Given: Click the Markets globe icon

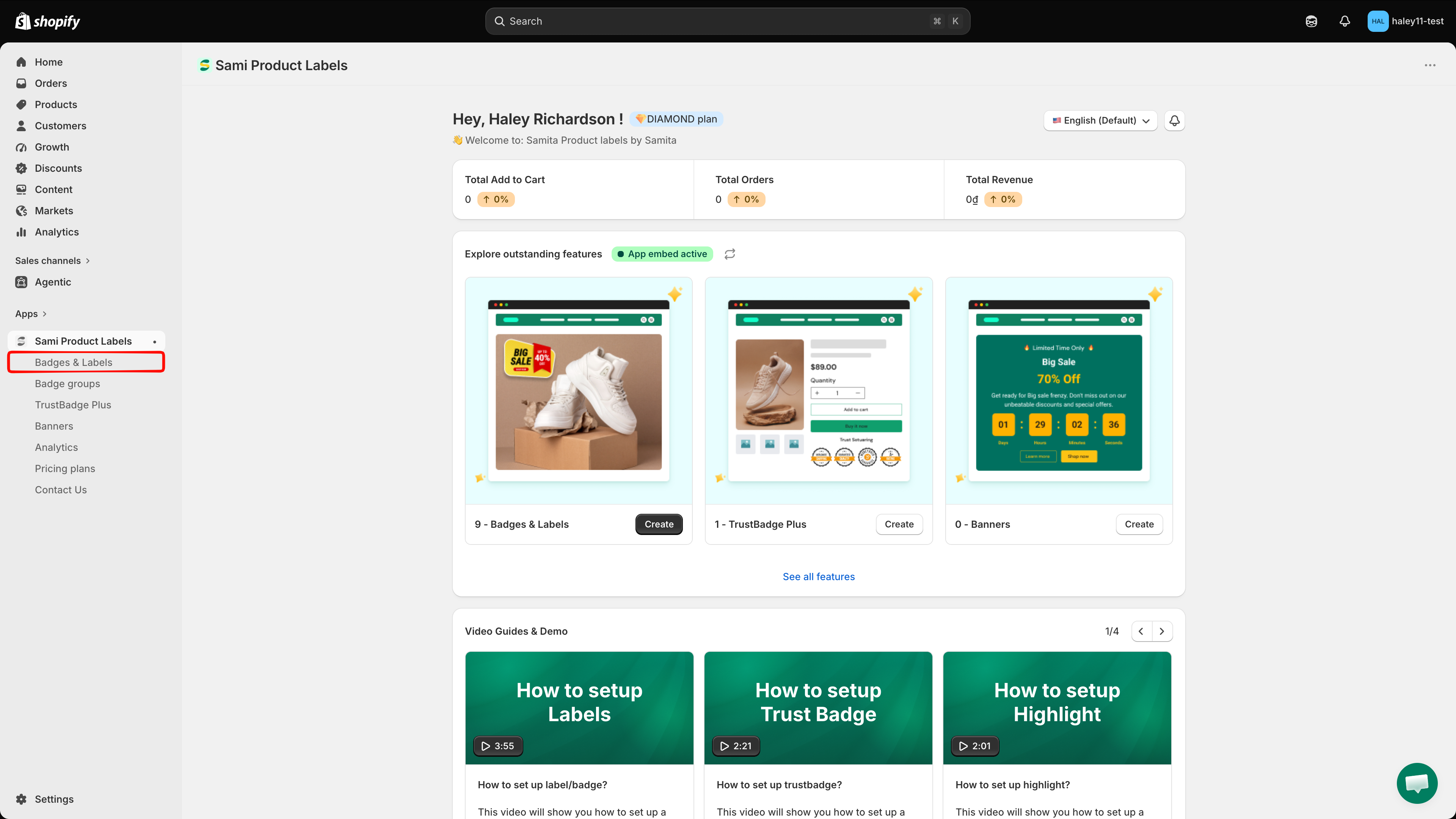Looking at the screenshot, I should (22, 211).
